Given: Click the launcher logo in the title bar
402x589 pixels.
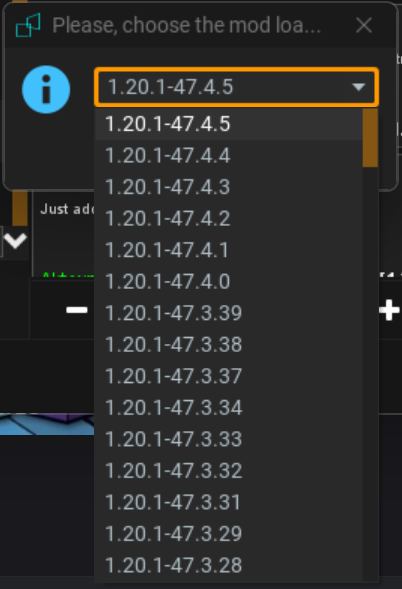Looking at the screenshot, I should point(28,25).
